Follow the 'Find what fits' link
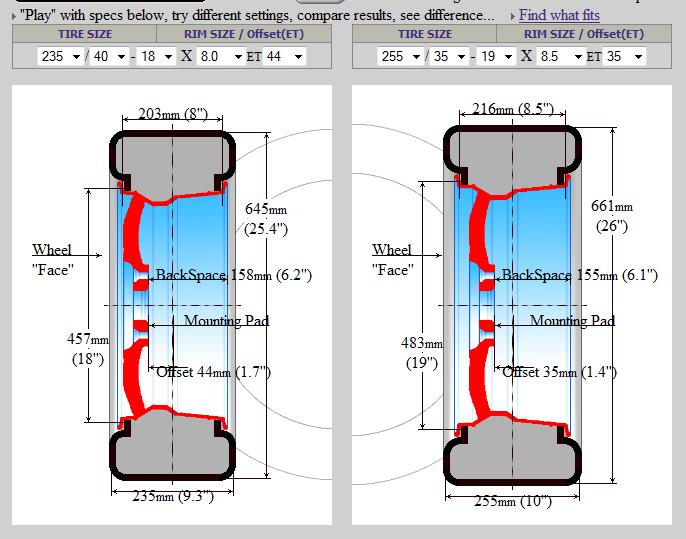Viewport: 686px width, 539px height. tap(559, 15)
